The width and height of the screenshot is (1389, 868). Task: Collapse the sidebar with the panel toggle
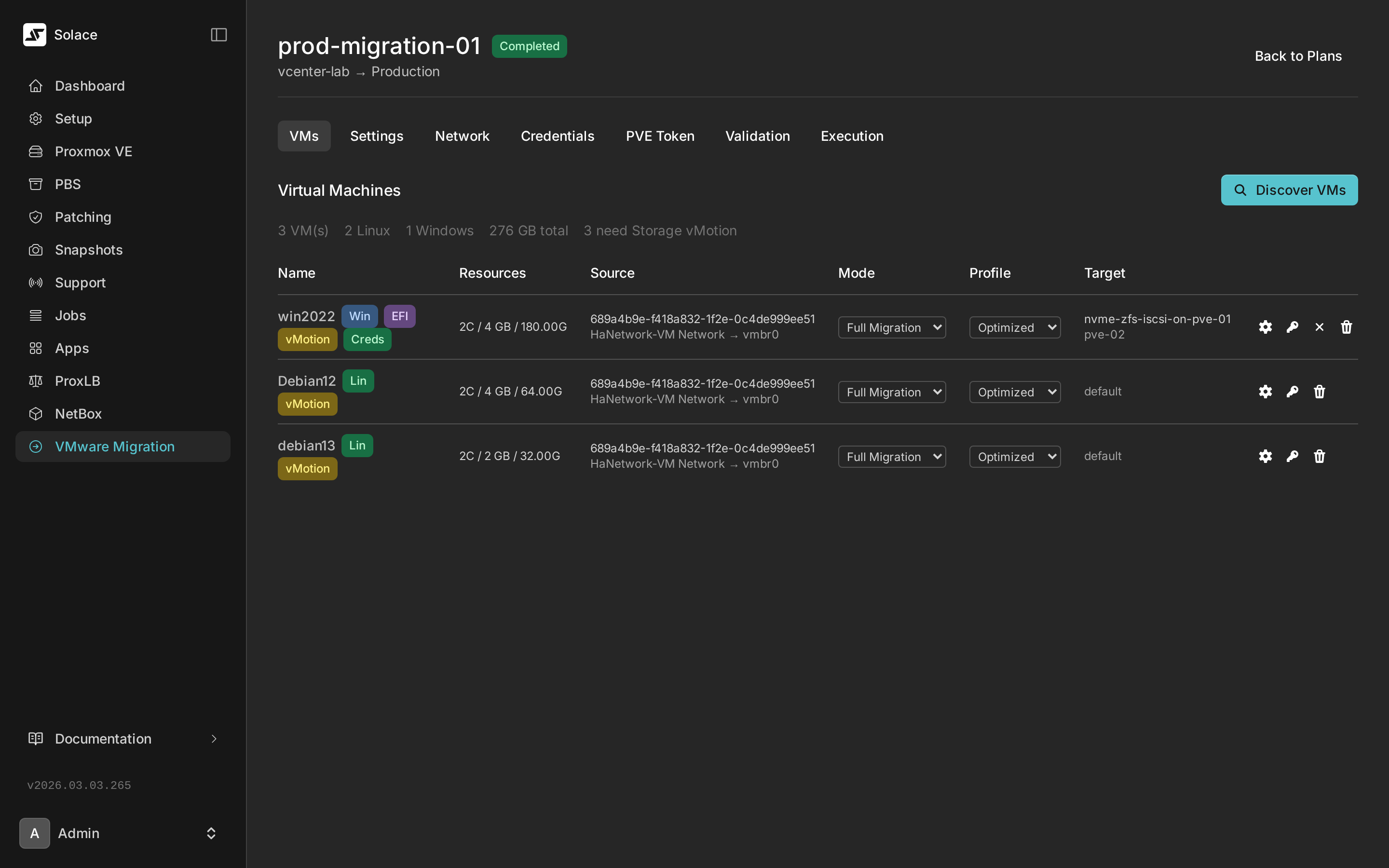tap(218, 34)
